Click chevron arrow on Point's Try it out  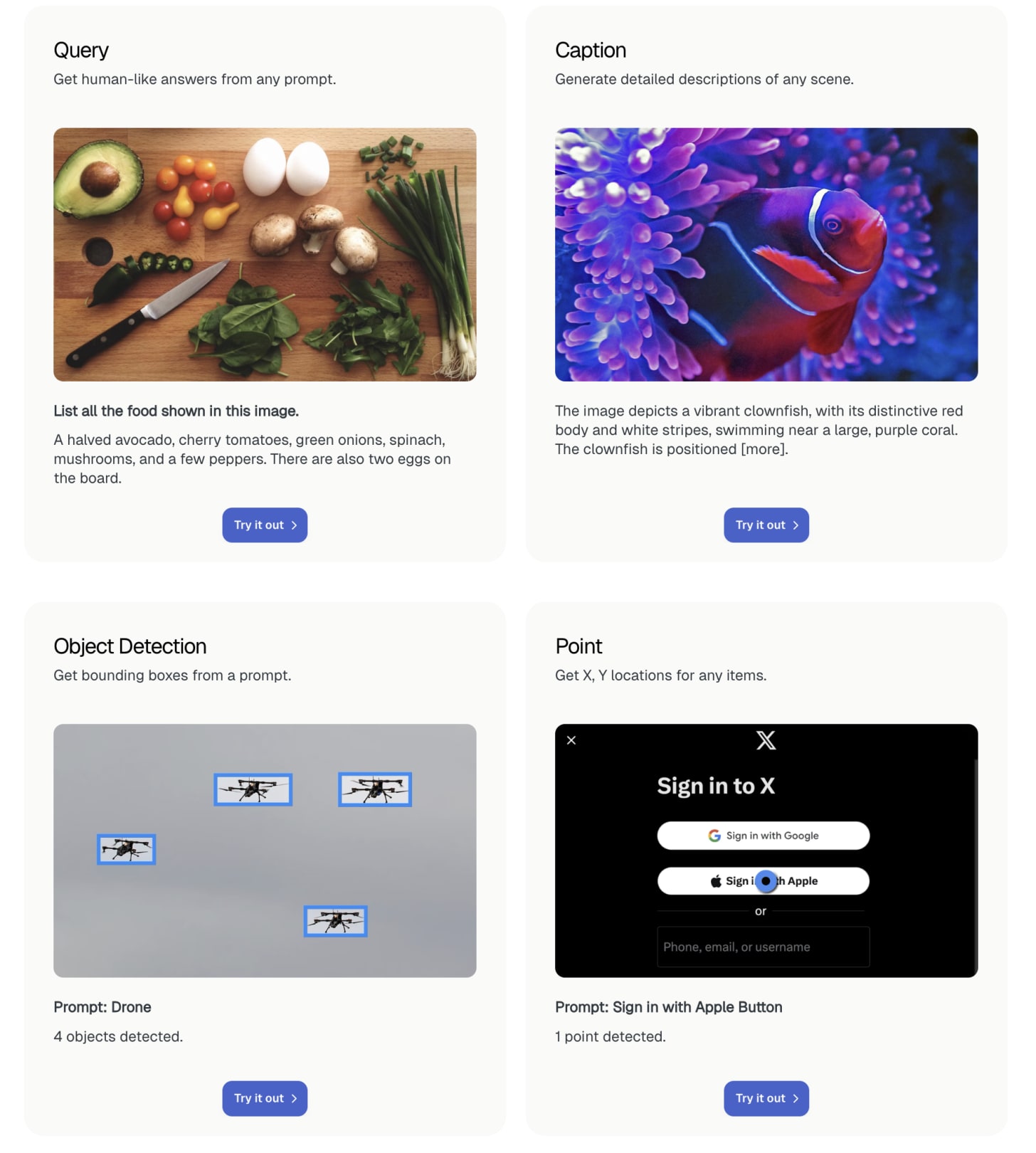(x=795, y=1098)
